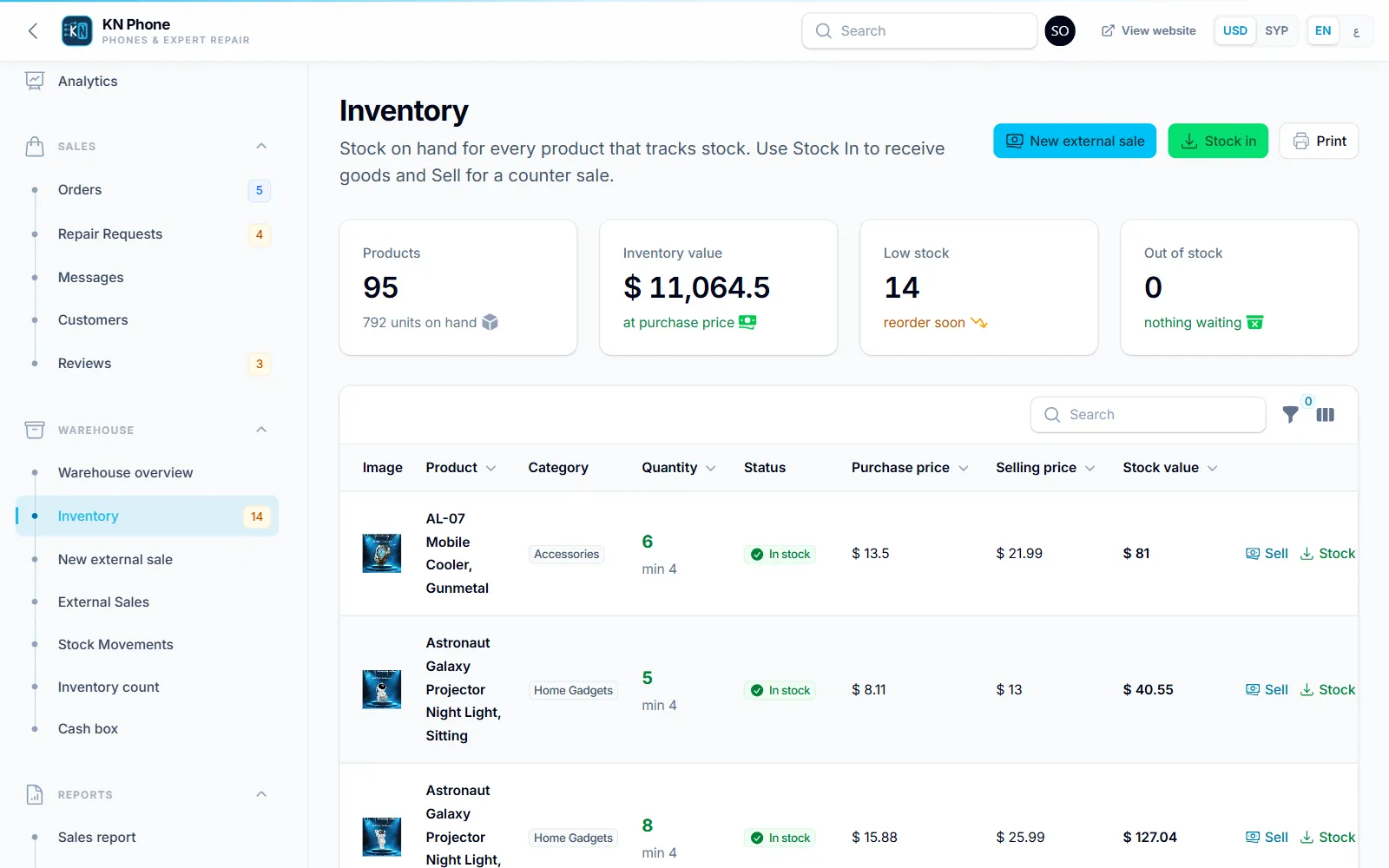
Task: Open the View website link
Action: click(x=1149, y=31)
